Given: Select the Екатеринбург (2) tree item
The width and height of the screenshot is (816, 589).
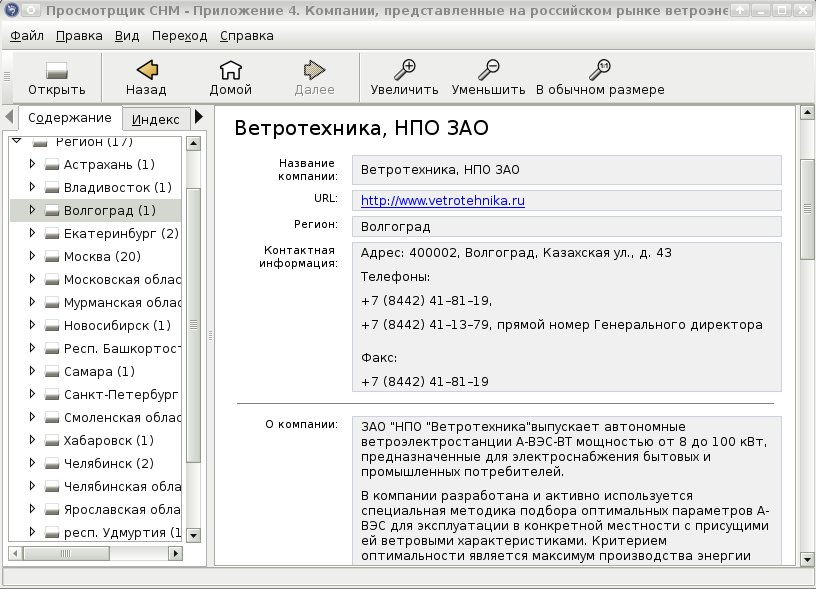Looking at the screenshot, I should coord(121,233).
